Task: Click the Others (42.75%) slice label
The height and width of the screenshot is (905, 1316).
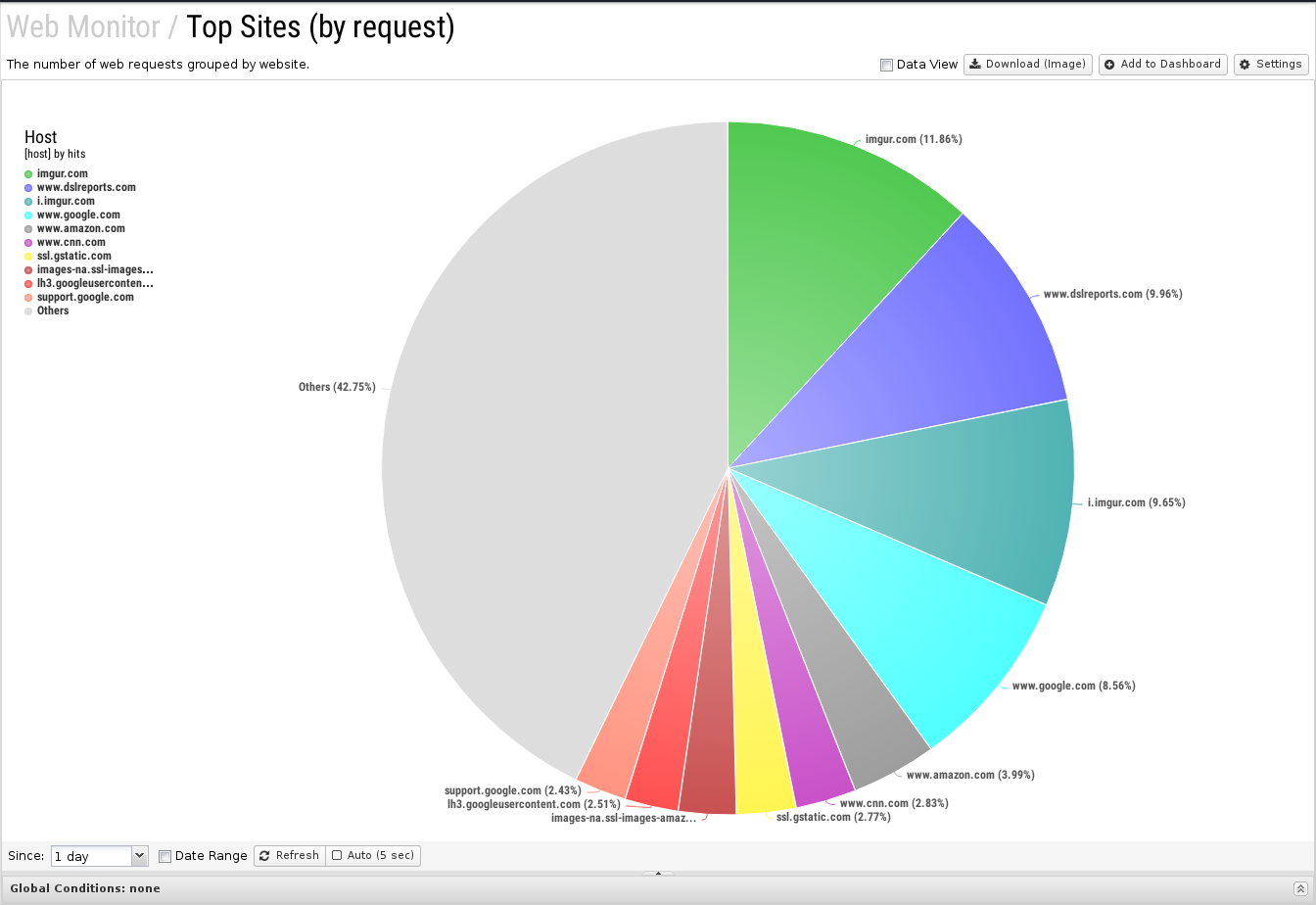Action: (x=337, y=387)
